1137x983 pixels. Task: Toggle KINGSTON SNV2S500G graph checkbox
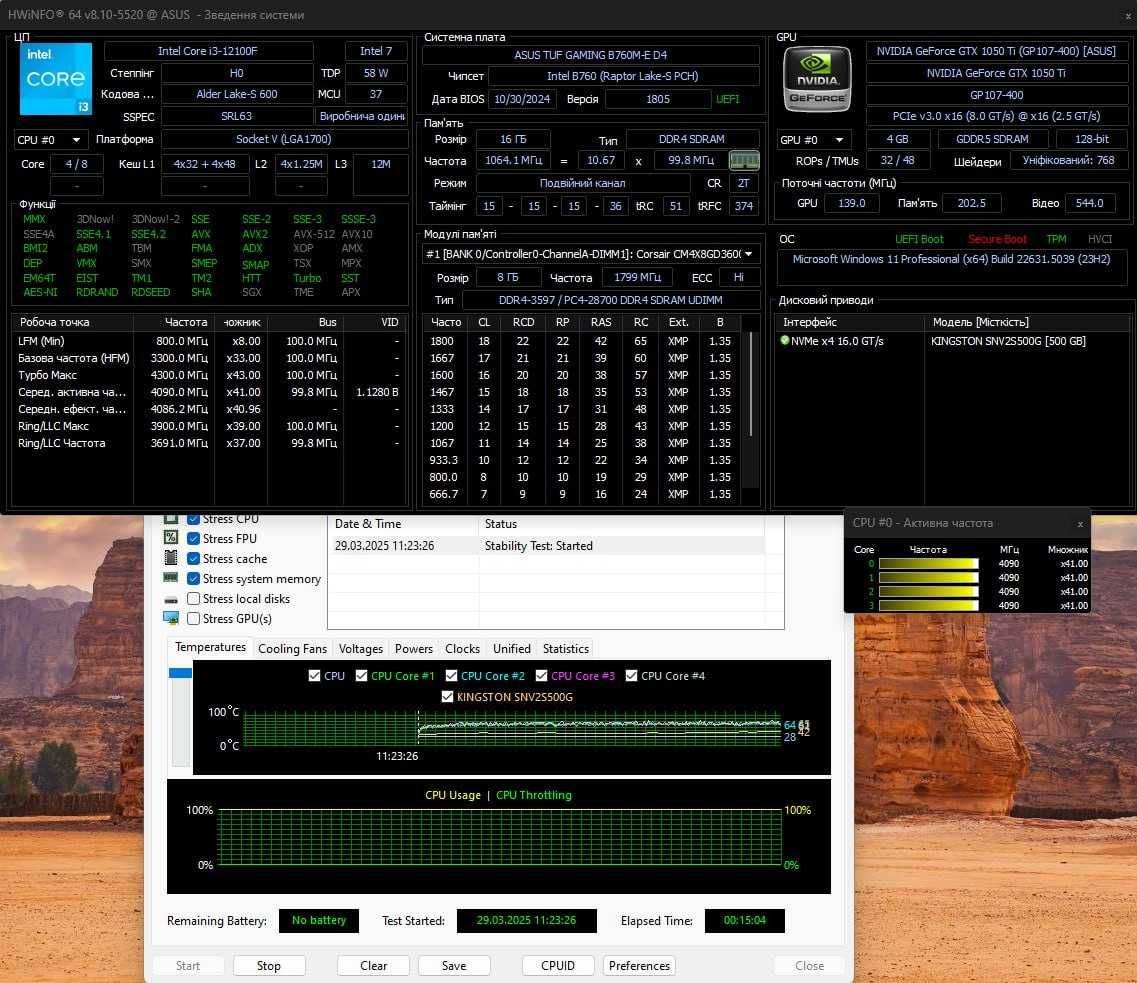(447, 697)
